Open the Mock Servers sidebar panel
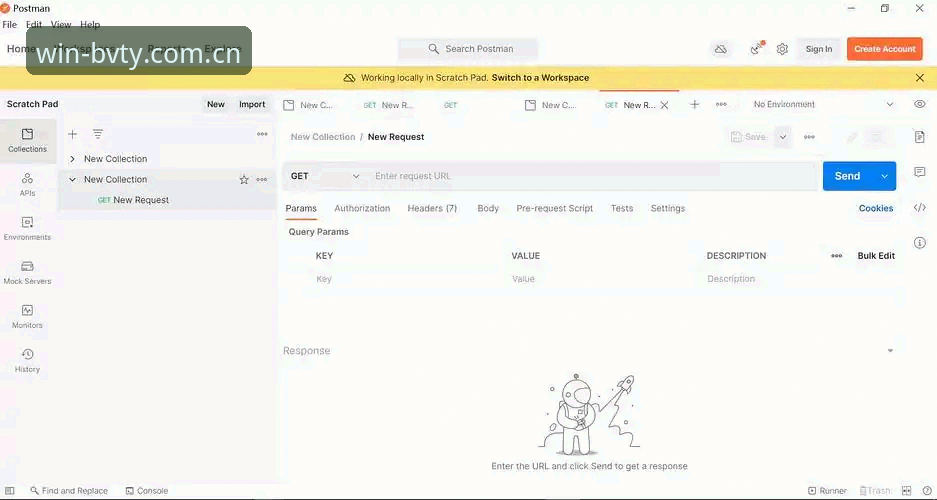Screen dimensions: 937x500 click(27, 272)
